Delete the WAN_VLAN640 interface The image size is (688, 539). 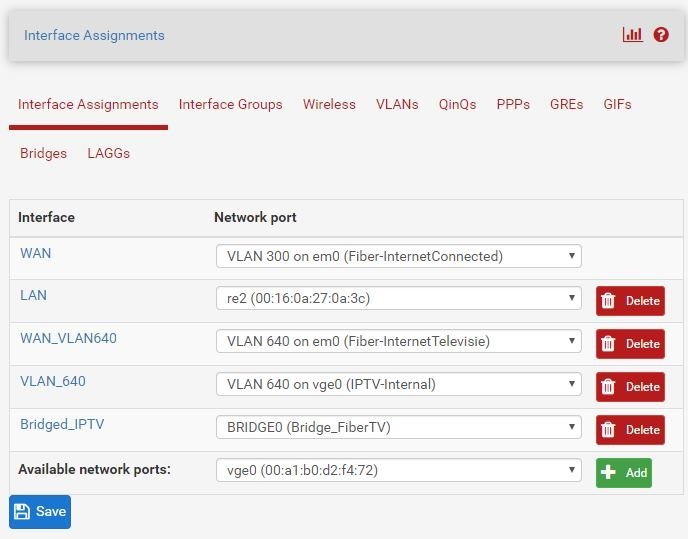coord(630,344)
